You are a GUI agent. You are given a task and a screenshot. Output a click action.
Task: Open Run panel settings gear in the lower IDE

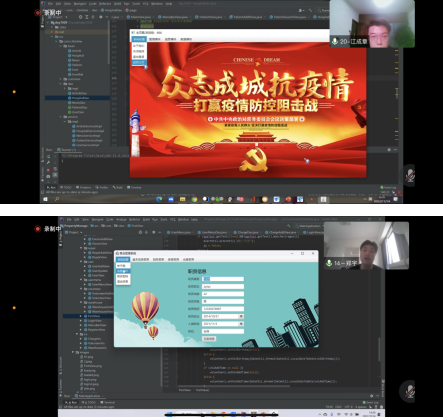point(372,396)
